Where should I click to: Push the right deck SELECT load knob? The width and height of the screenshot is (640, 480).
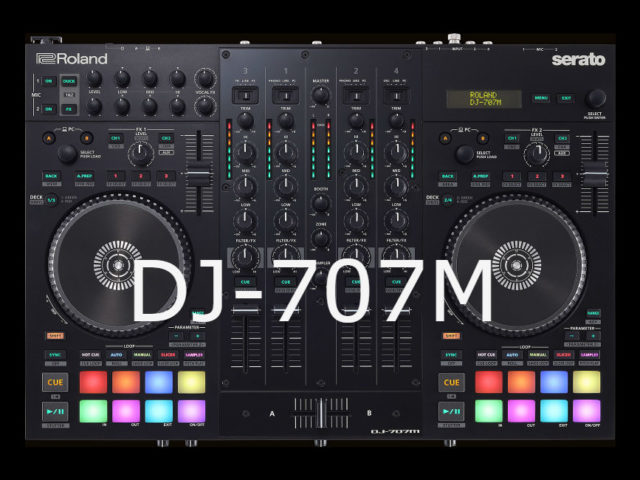pos(464,154)
